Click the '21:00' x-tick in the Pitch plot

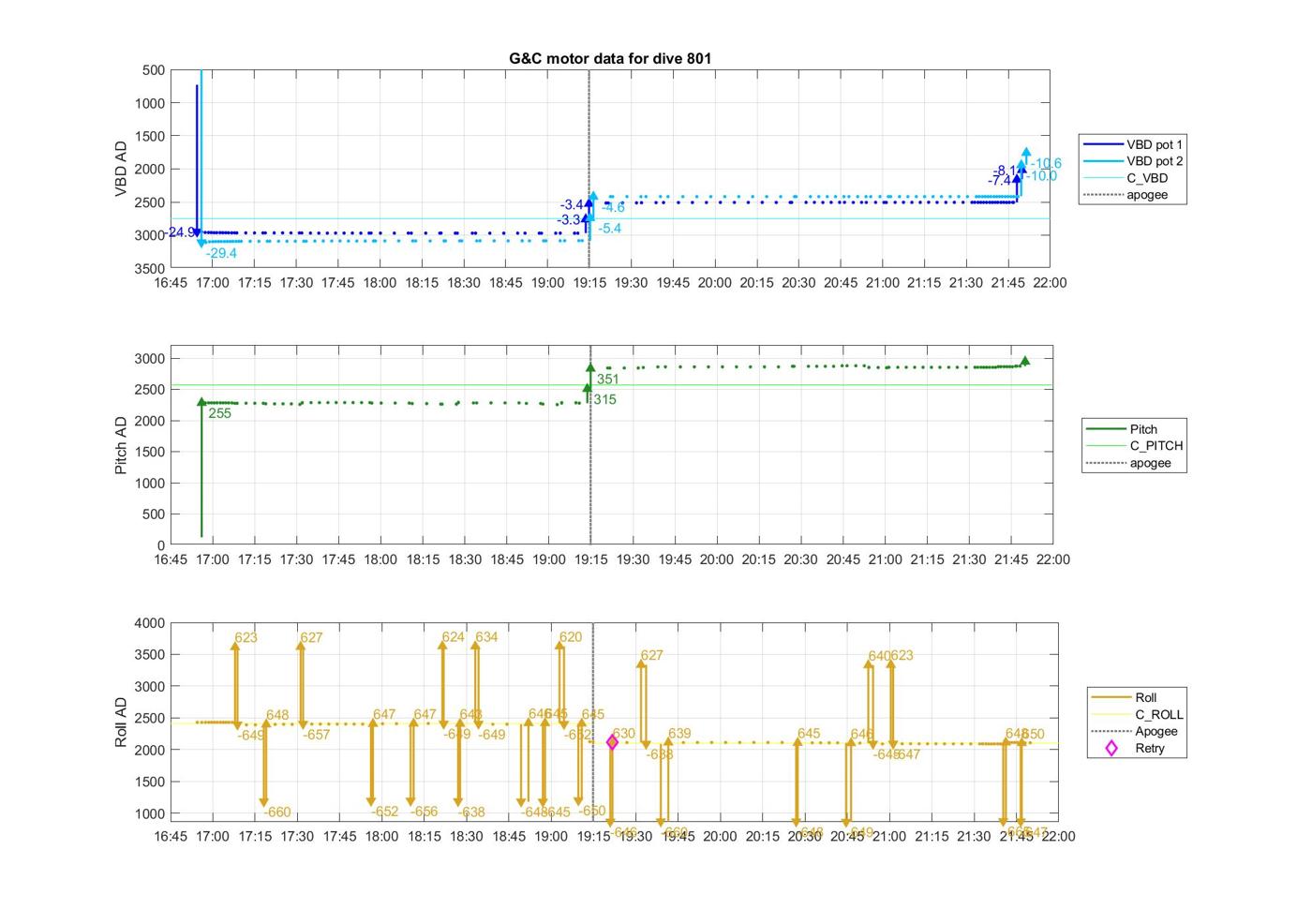point(885,559)
